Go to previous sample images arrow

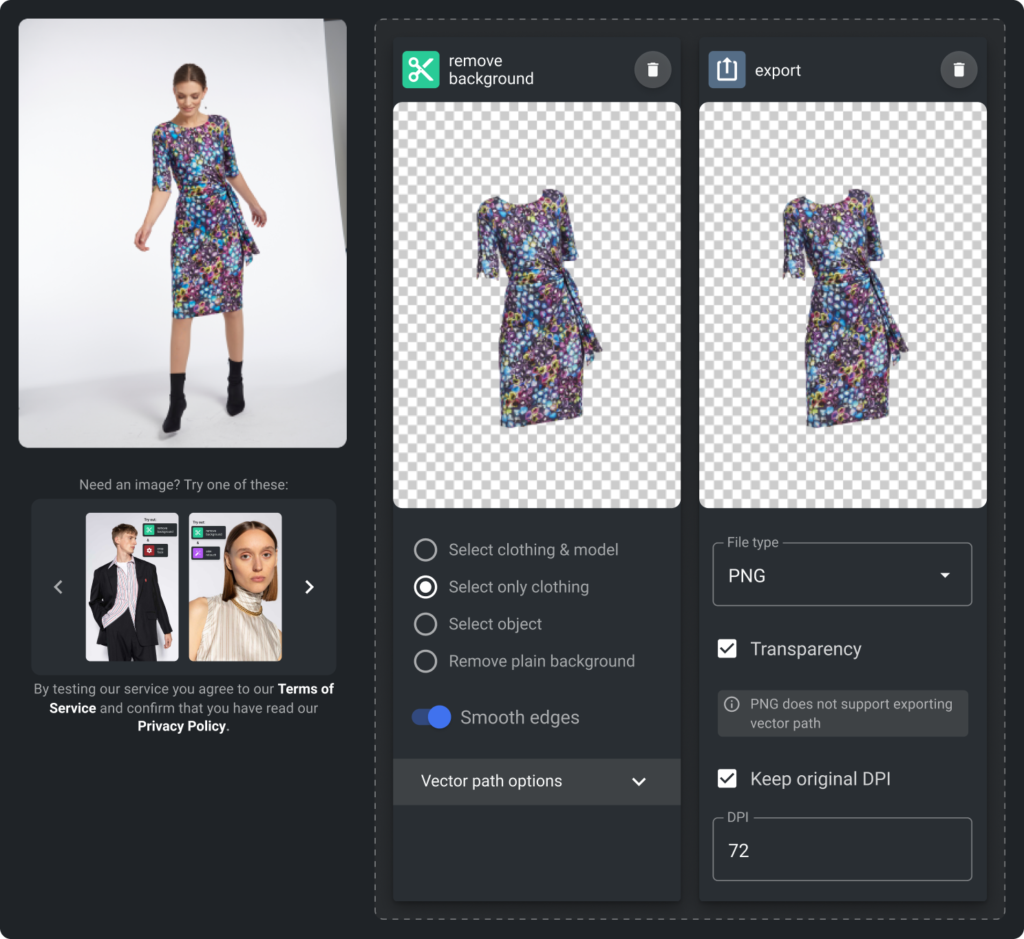point(58,587)
